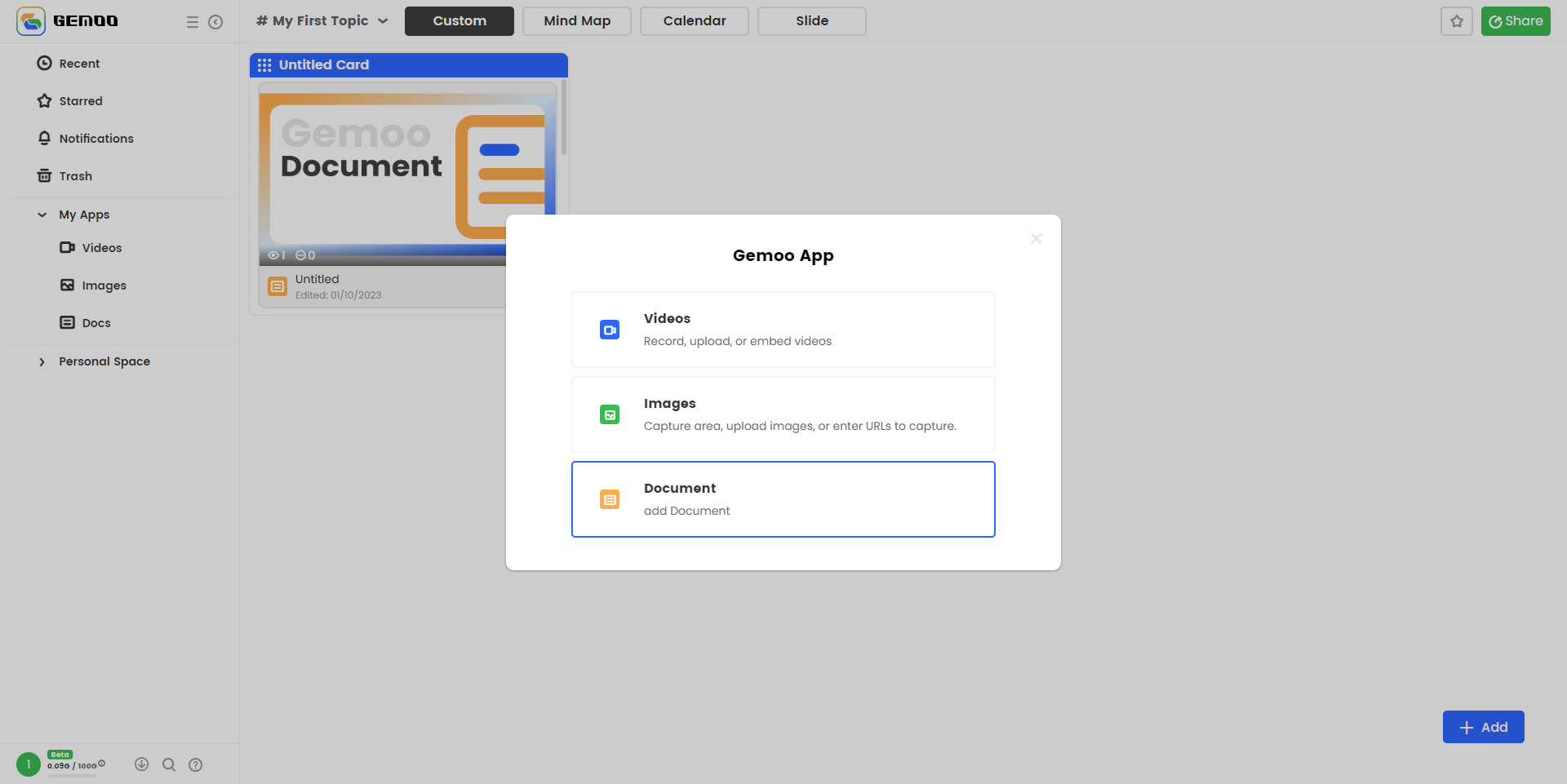This screenshot has height=784, width=1567.
Task: Choose the Images option in the dialog
Action: 783,414
